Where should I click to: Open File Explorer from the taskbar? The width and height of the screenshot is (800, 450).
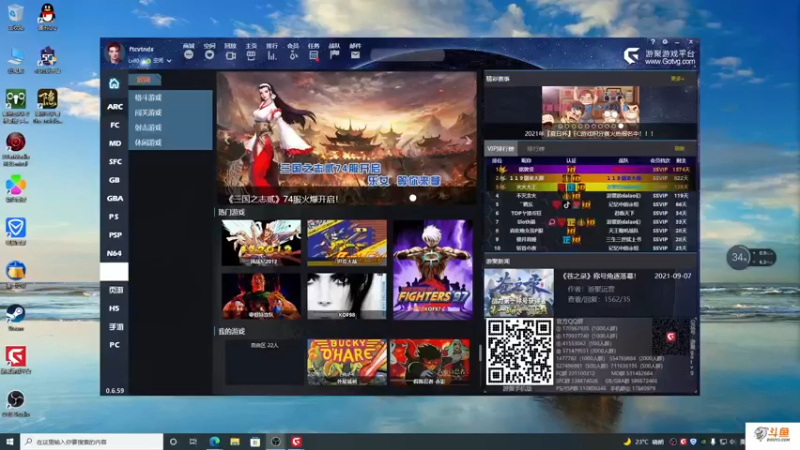coord(235,442)
